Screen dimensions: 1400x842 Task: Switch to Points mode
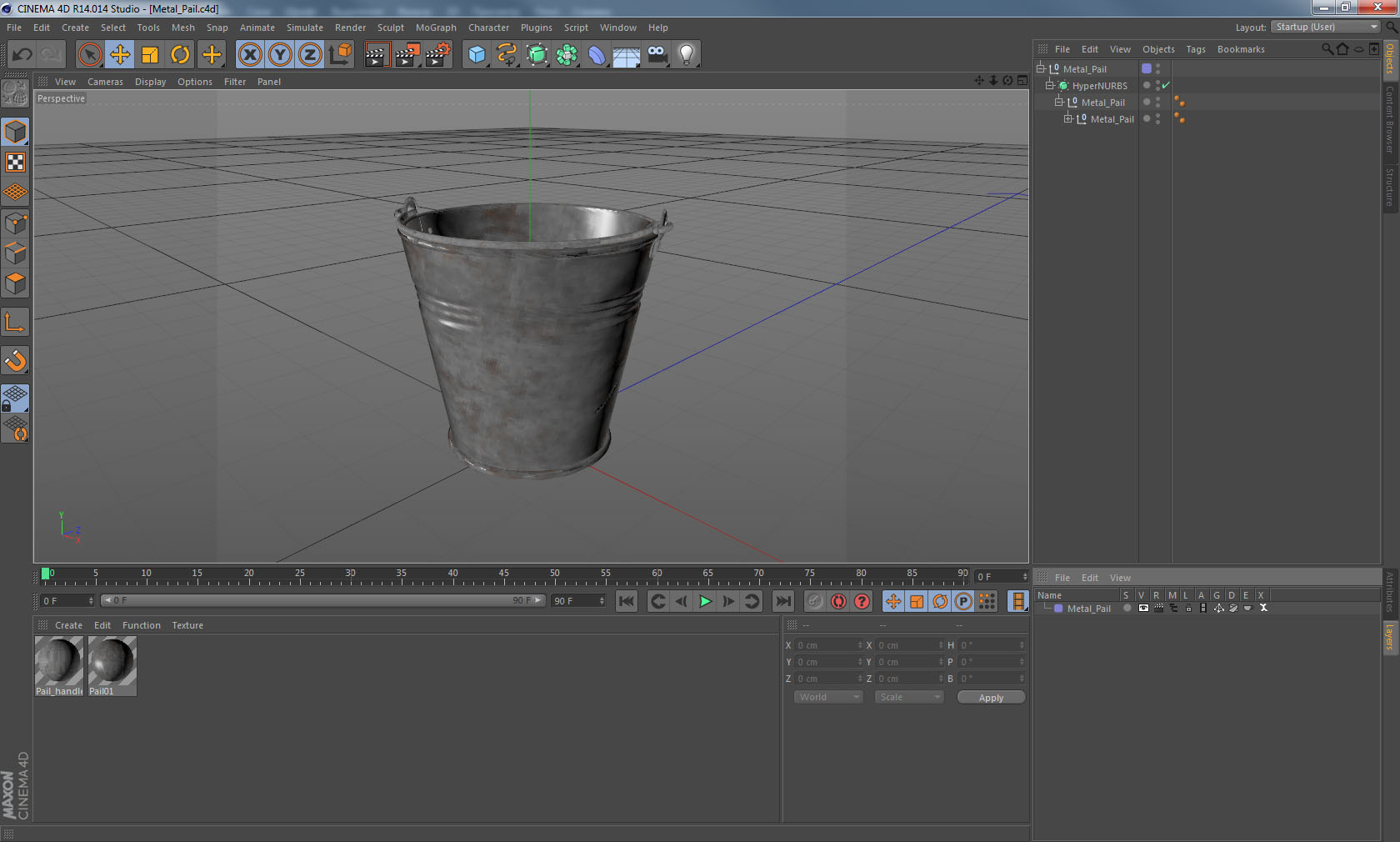point(16,223)
